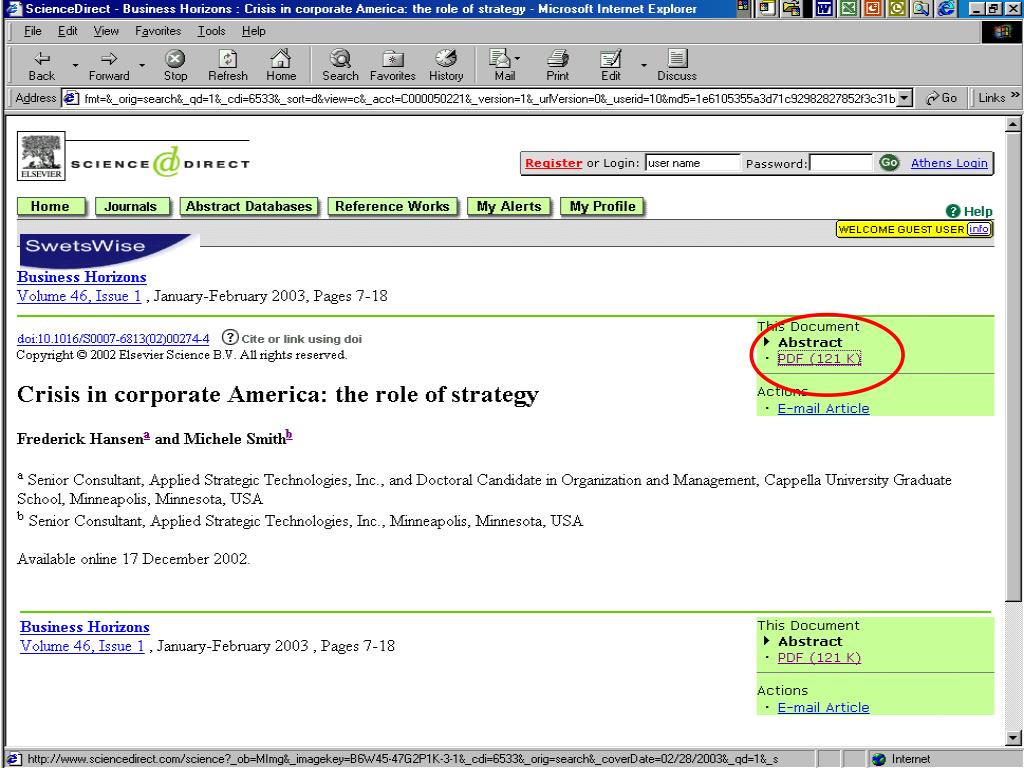
Task: Open the Tools menu
Action: [212, 31]
